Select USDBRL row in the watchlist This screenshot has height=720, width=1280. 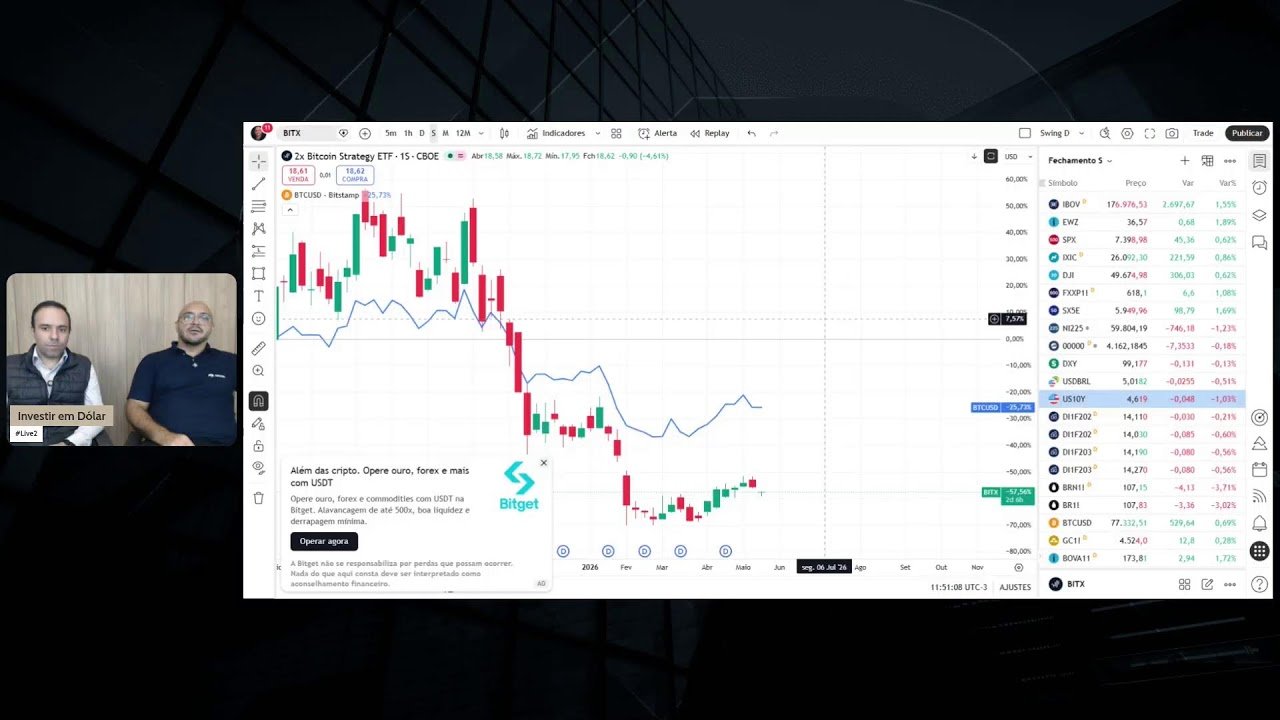(1141, 381)
